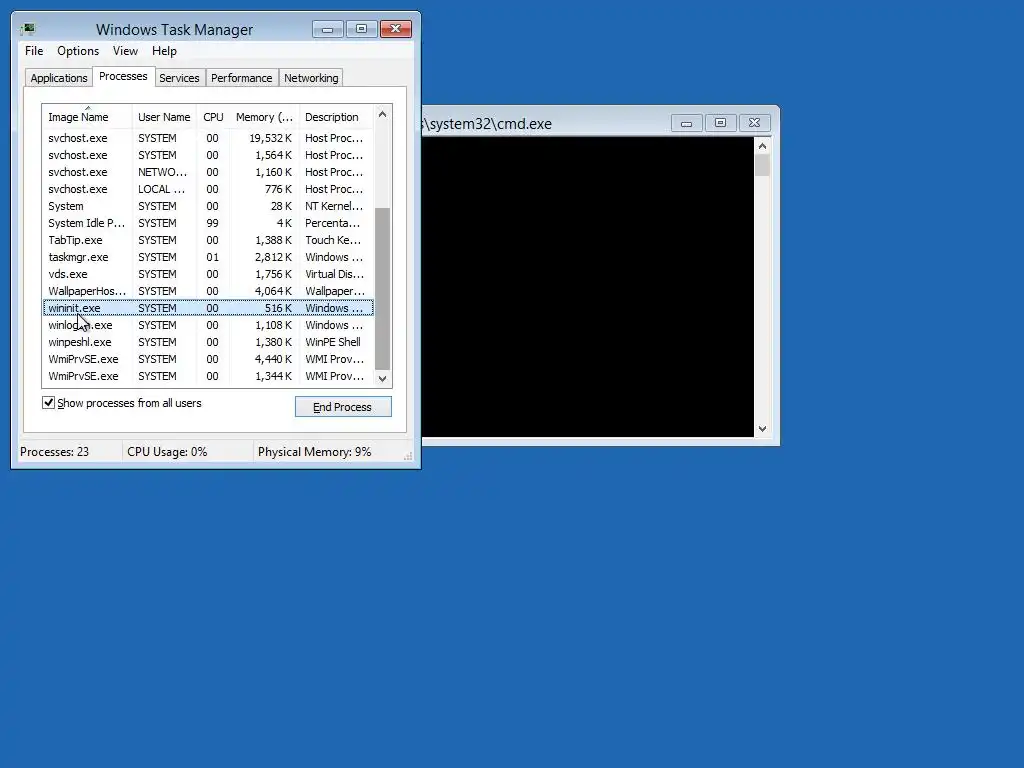This screenshot has height=768, width=1024.
Task: Click Physical Memory: 9% in status bar
Action: point(314,452)
